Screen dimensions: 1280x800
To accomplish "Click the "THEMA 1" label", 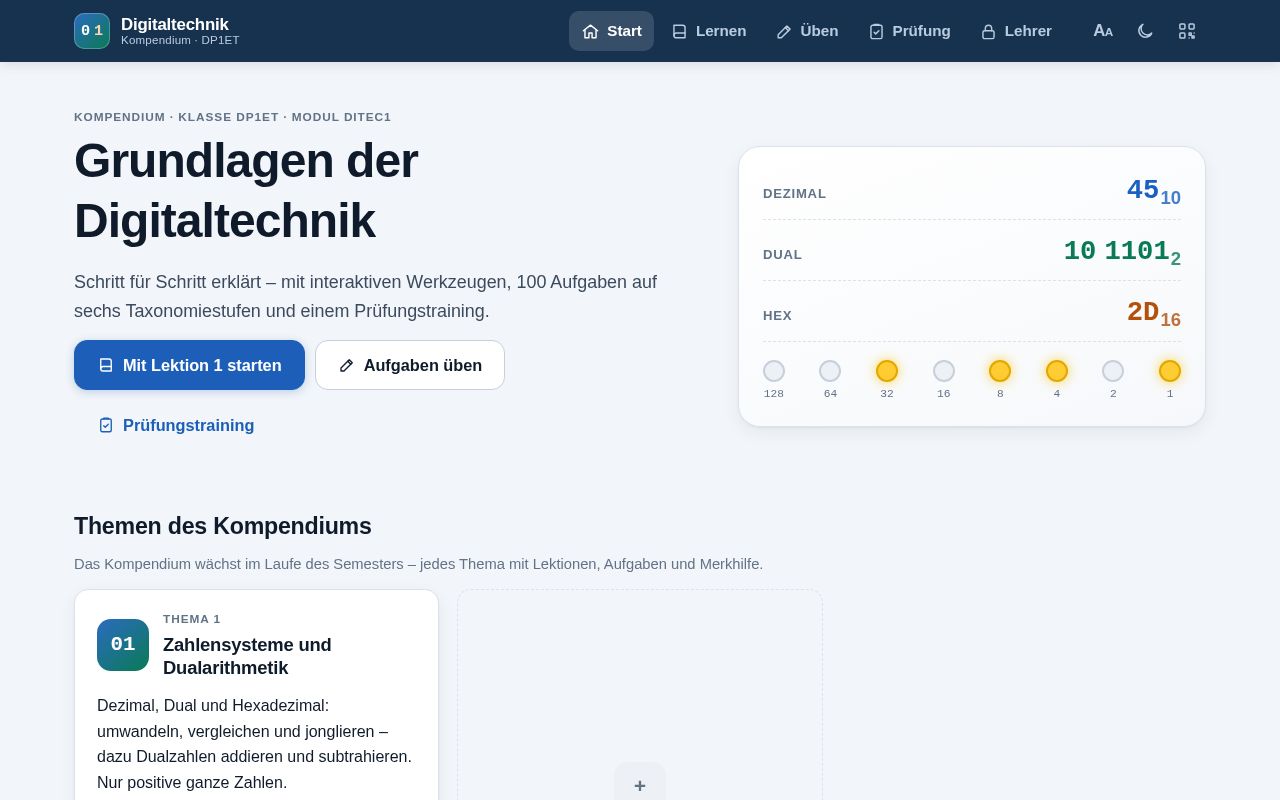I will coord(192,619).
